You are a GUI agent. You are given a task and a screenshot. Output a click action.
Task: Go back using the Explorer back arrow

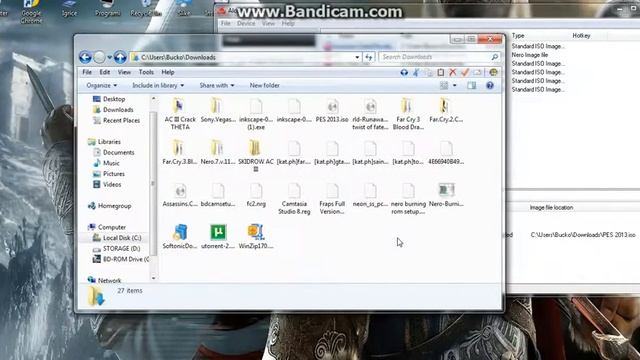tap(85, 57)
